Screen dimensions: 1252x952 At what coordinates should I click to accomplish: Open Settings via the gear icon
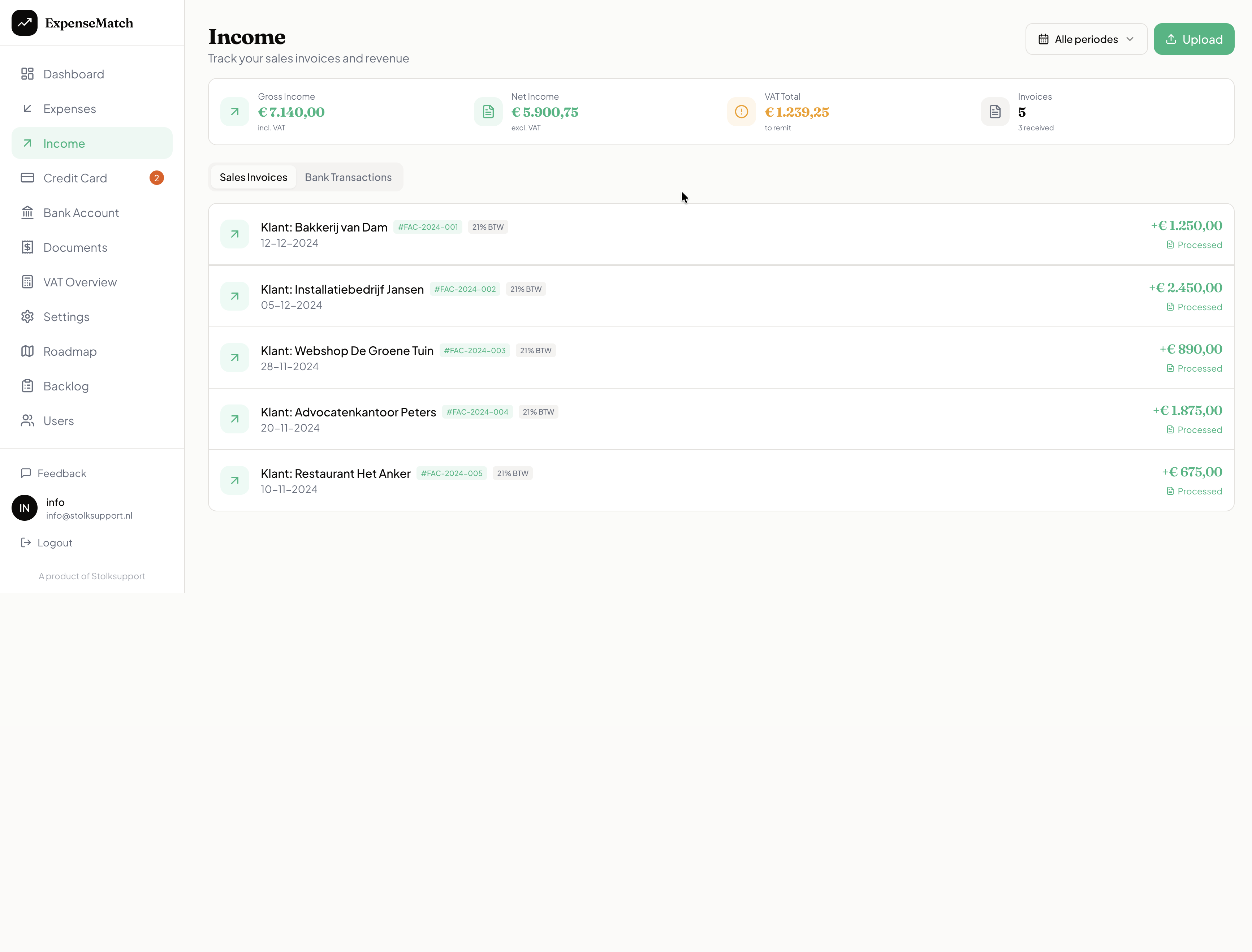pos(28,316)
